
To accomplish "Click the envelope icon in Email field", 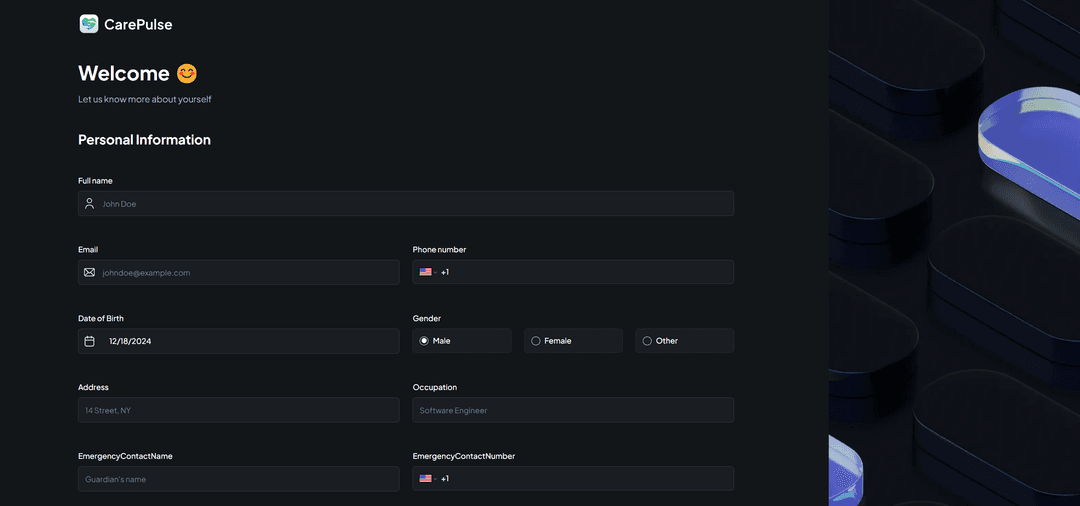I will pyautogui.click(x=90, y=273).
